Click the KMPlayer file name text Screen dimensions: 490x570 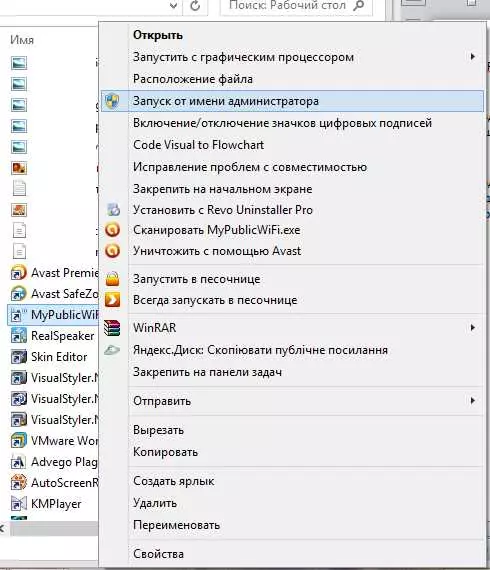56,504
